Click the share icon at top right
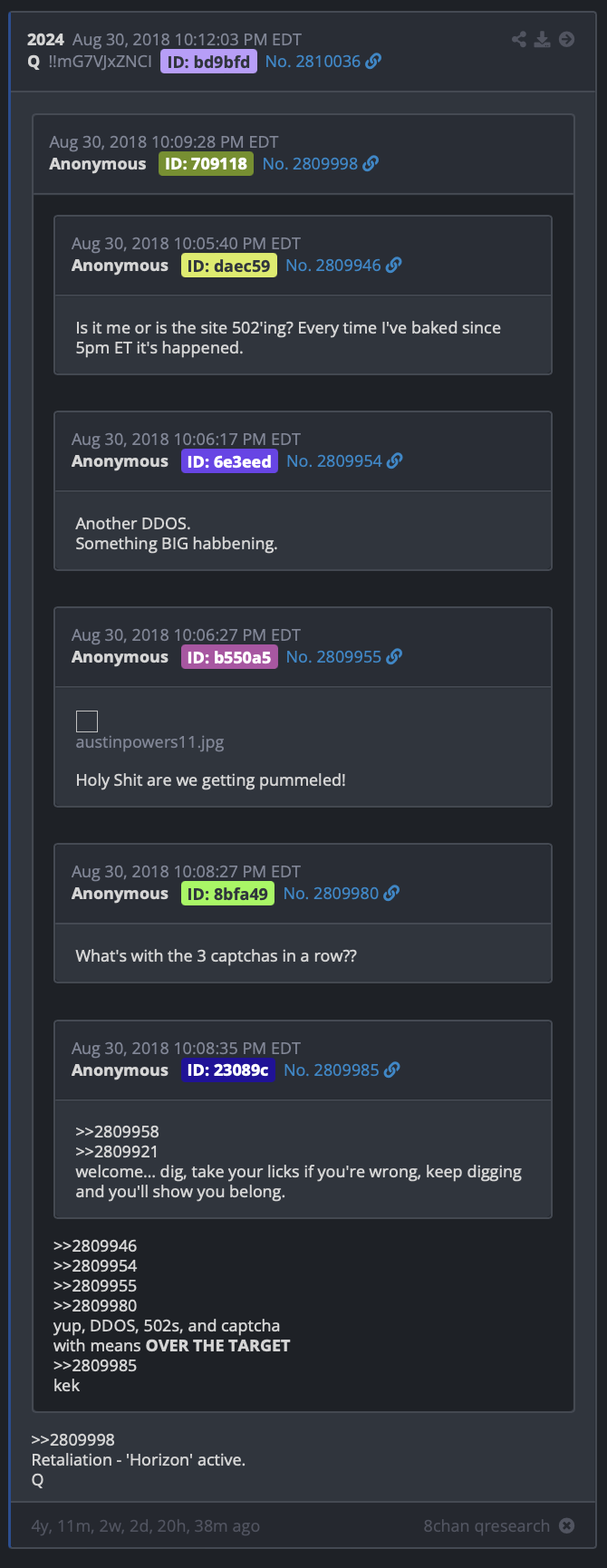This screenshot has height=1568, width=607. [519, 39]
